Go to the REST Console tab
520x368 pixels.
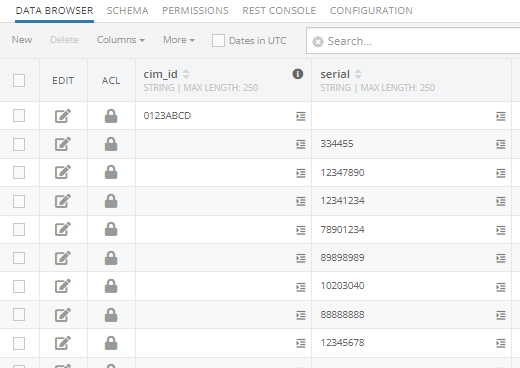(x=279, y=11)
